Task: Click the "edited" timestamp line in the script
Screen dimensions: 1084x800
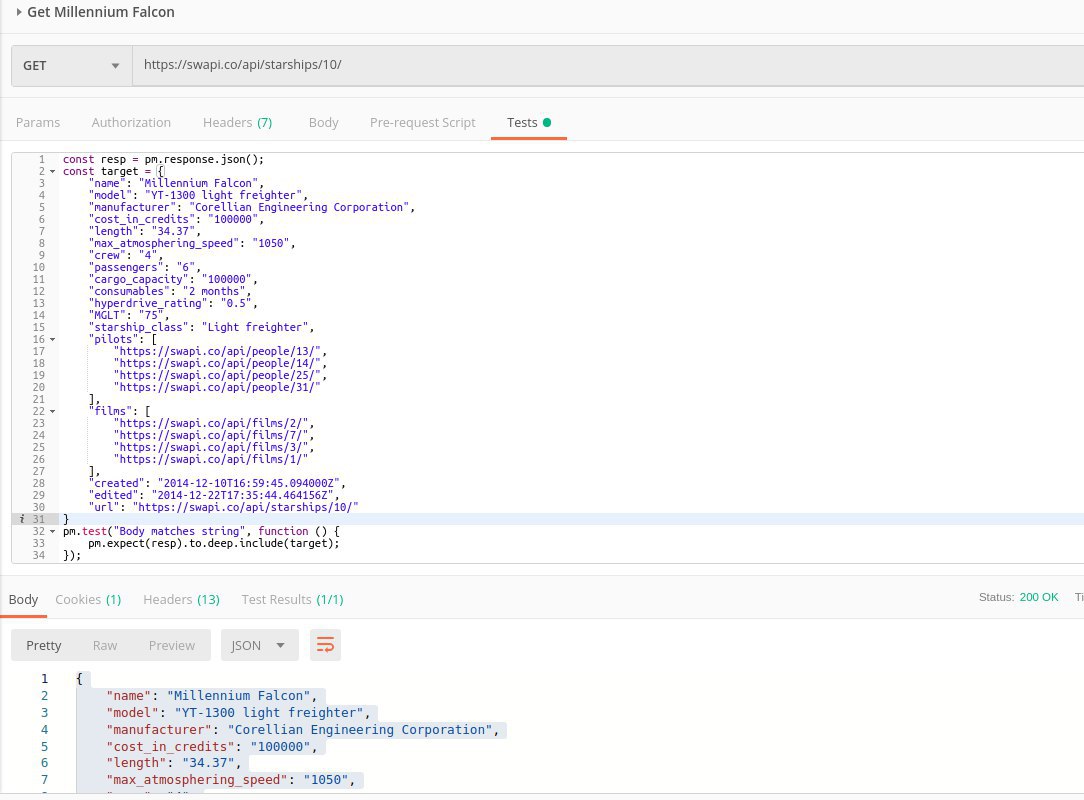Action: [214, 495]
